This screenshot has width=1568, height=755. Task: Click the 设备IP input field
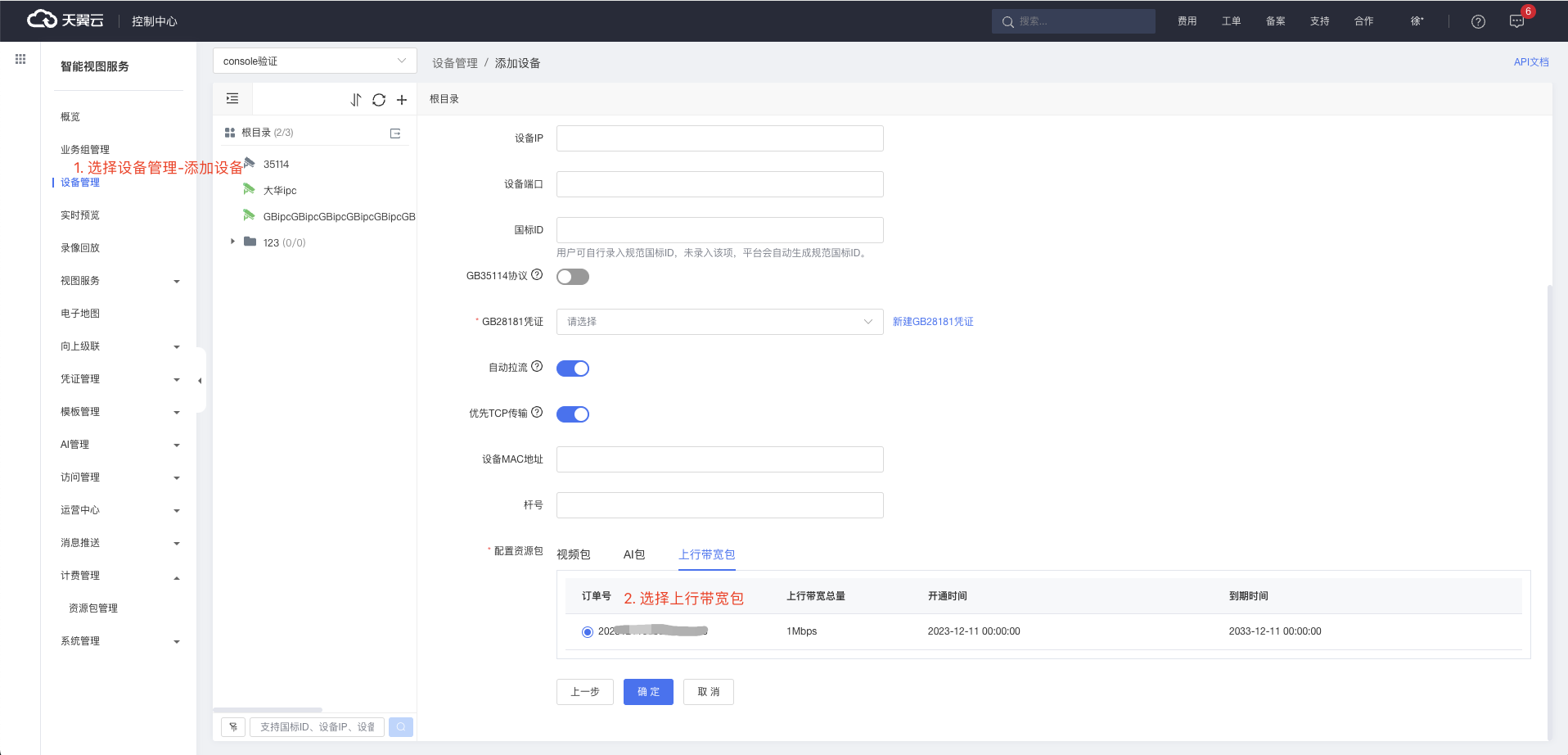point(719,138)
